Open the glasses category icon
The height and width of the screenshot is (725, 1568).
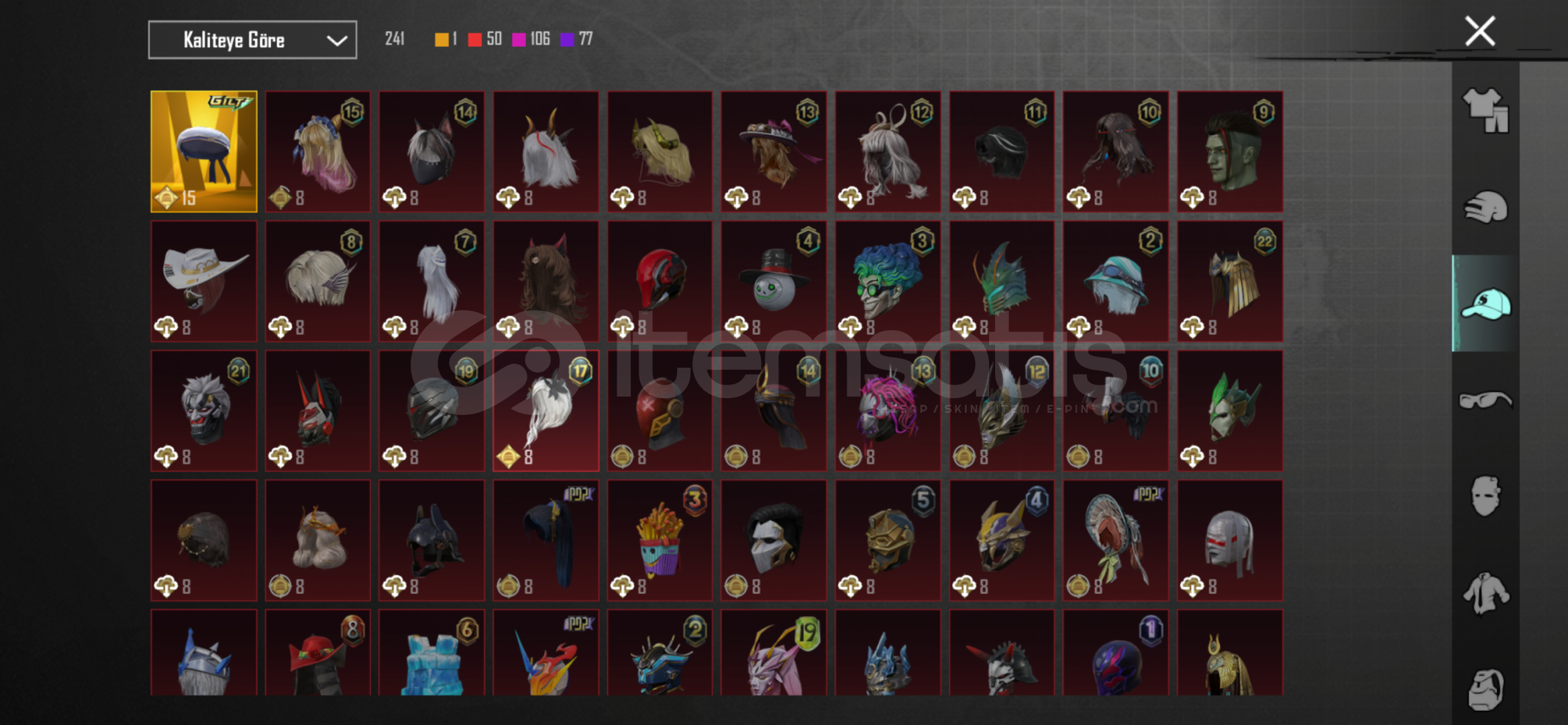click(x=1485, y=400)
